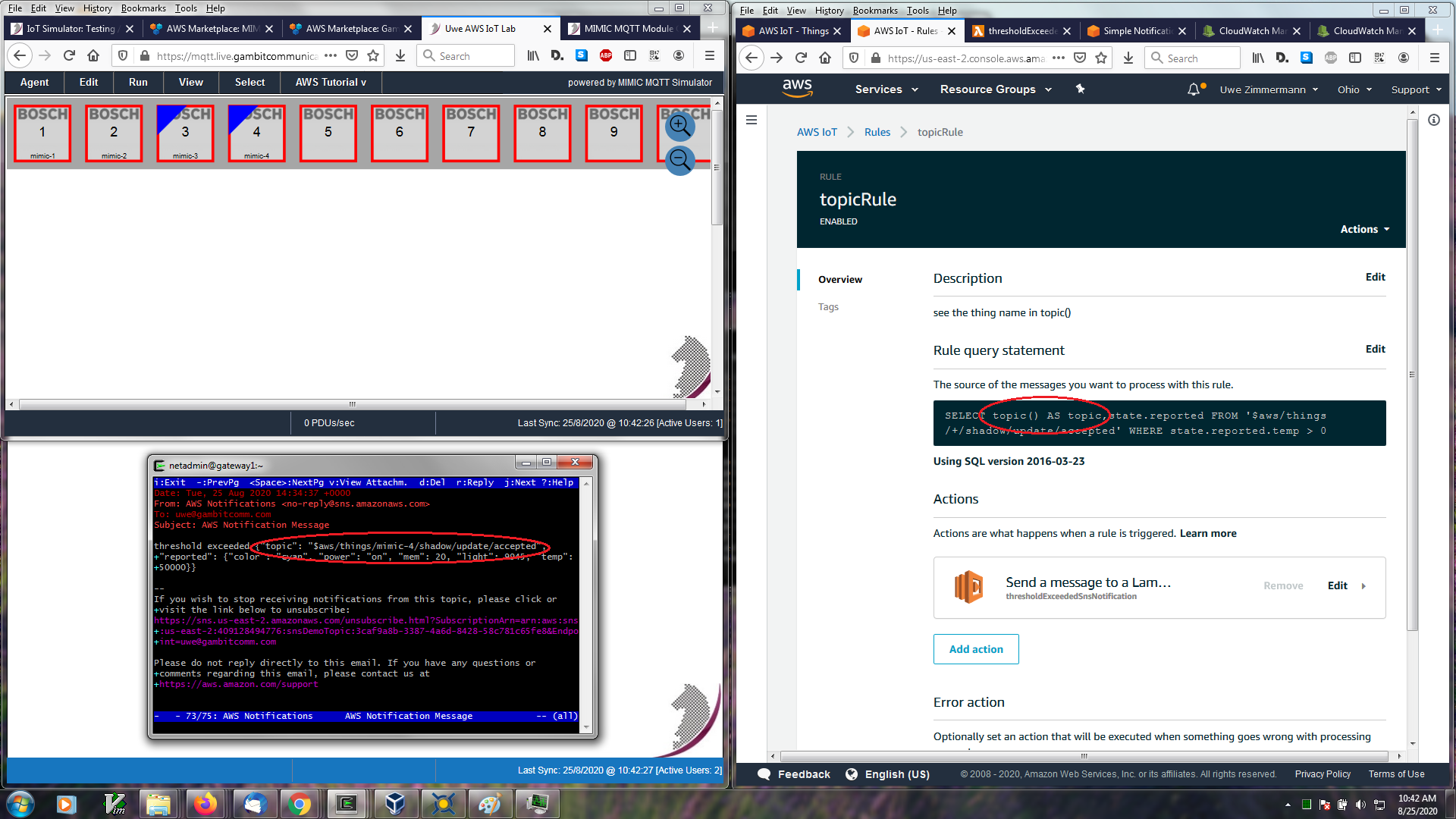The image size is (1456, 819).
Task: Open Firefox from the taskbar
Action: point(205,804)
